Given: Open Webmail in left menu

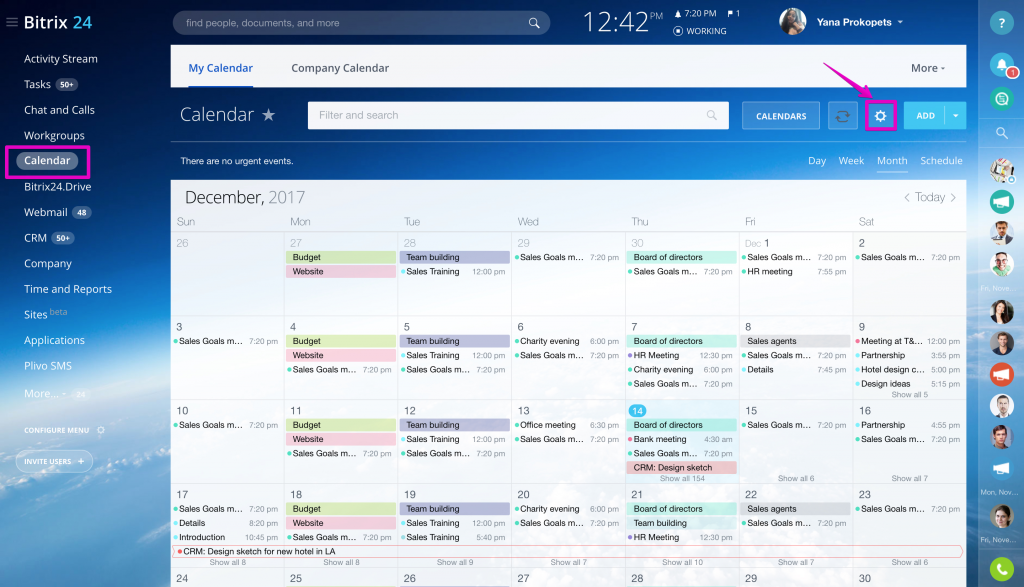Looking at the screenshot, I should click(46, 212).
